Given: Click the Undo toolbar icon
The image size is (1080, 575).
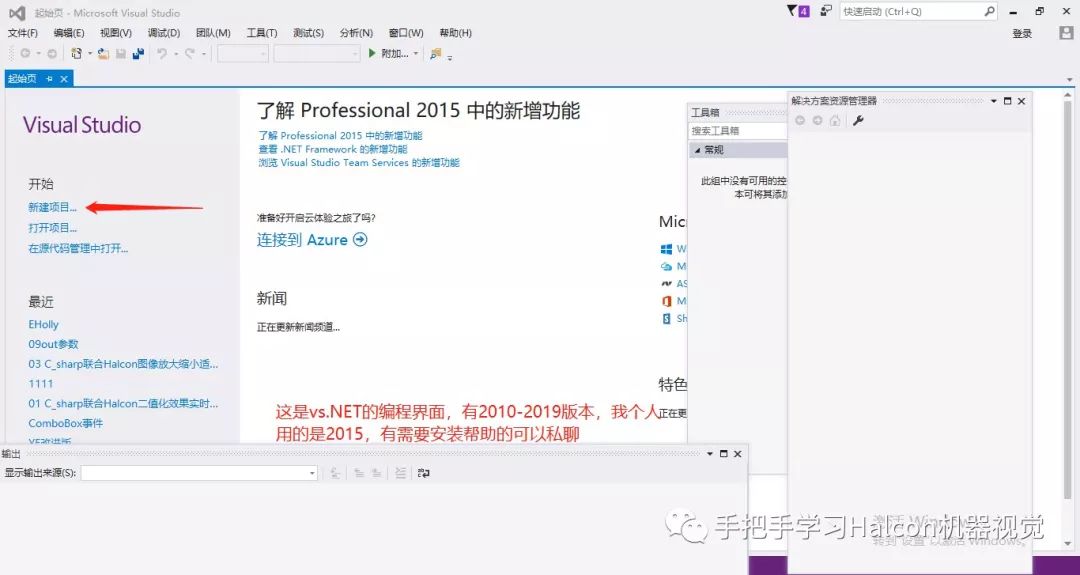Looking at the screenshot, I should 162,53.
